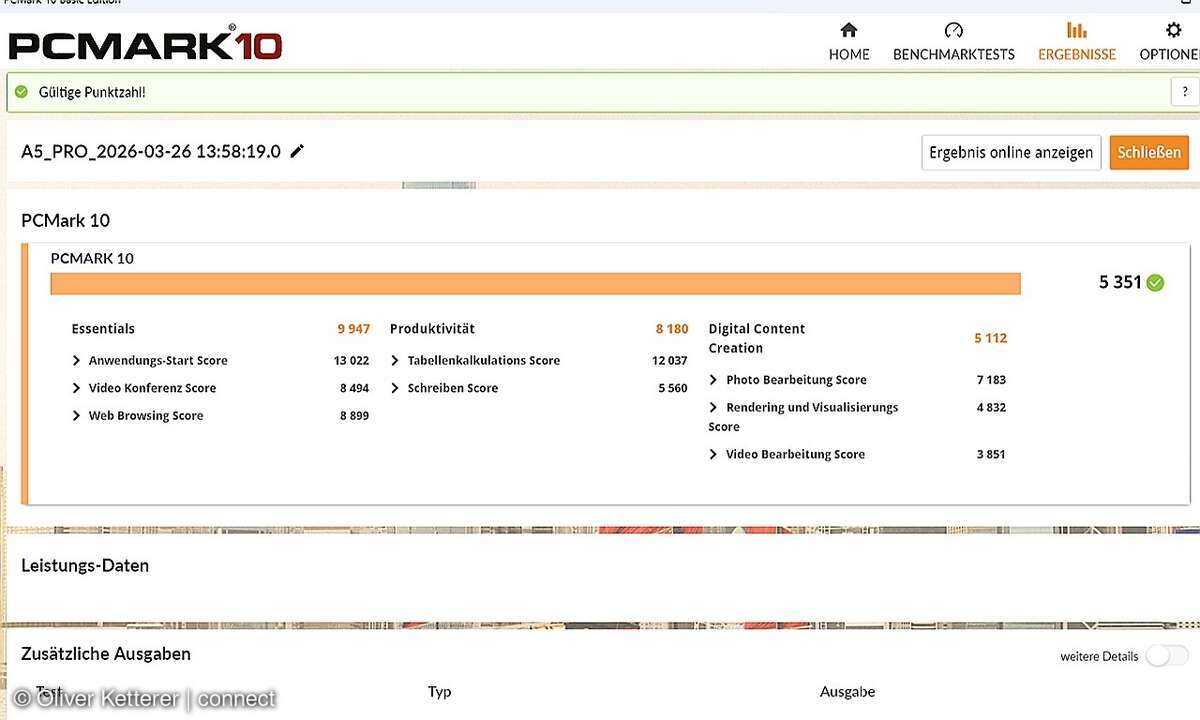Toggle the weitere Details switch
1200x720 pixels.
pos(1166,656)
